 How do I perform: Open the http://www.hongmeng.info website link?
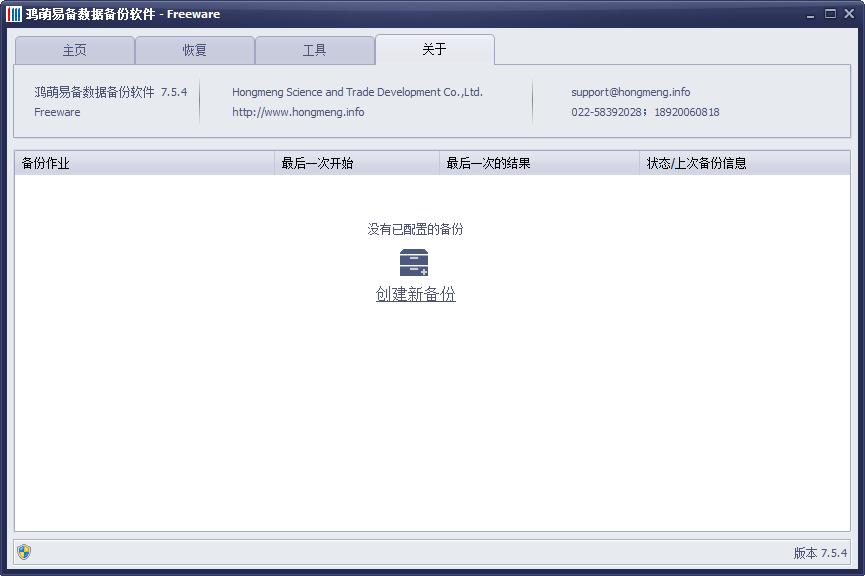pos(298,112)
